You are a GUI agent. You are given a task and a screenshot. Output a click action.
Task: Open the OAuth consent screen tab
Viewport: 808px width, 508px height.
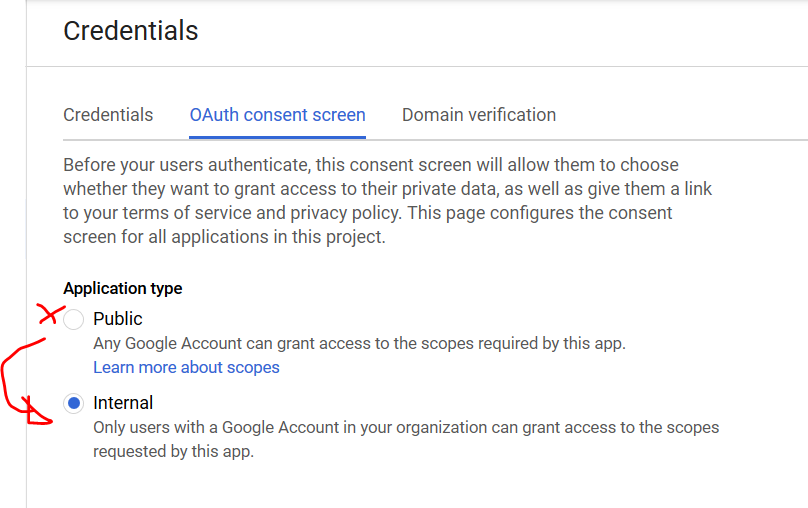click(x=277, y=115)
